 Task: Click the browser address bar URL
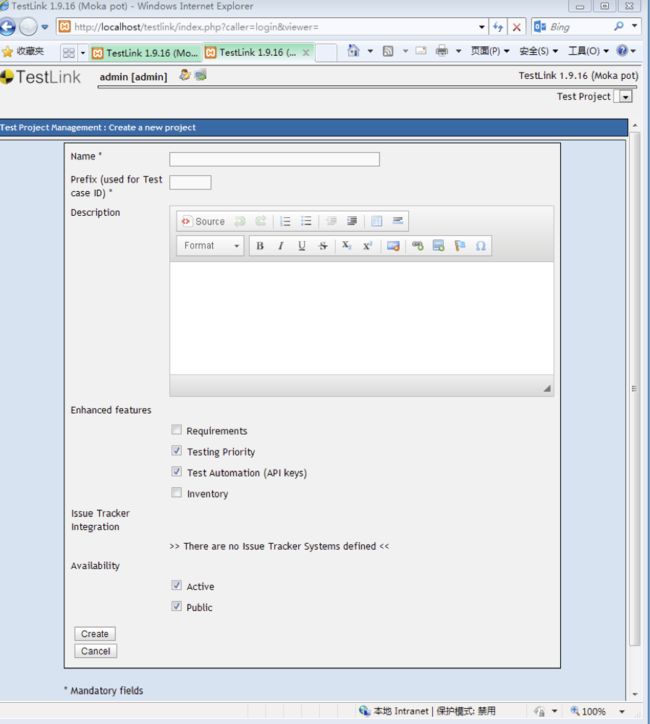tap(272, 27)
